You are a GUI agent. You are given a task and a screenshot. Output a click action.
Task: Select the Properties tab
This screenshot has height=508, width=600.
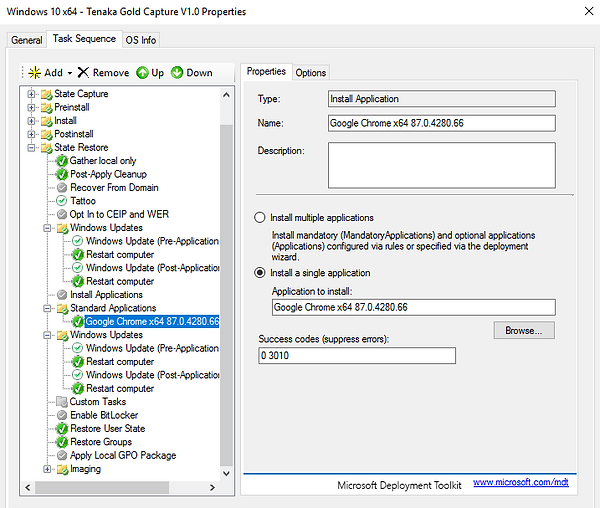[x=266, y=72]
